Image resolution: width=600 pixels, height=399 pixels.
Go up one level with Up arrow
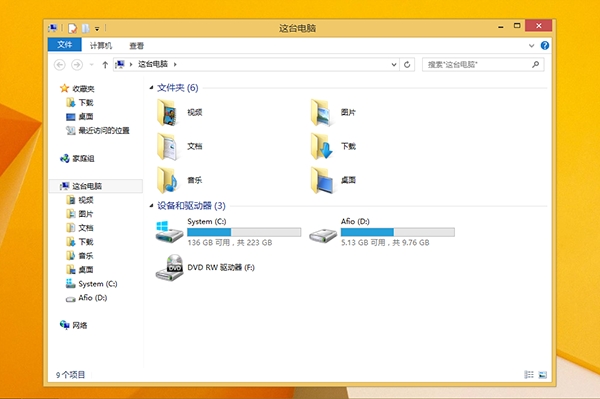pyautogui.click(x=105, y=65)
